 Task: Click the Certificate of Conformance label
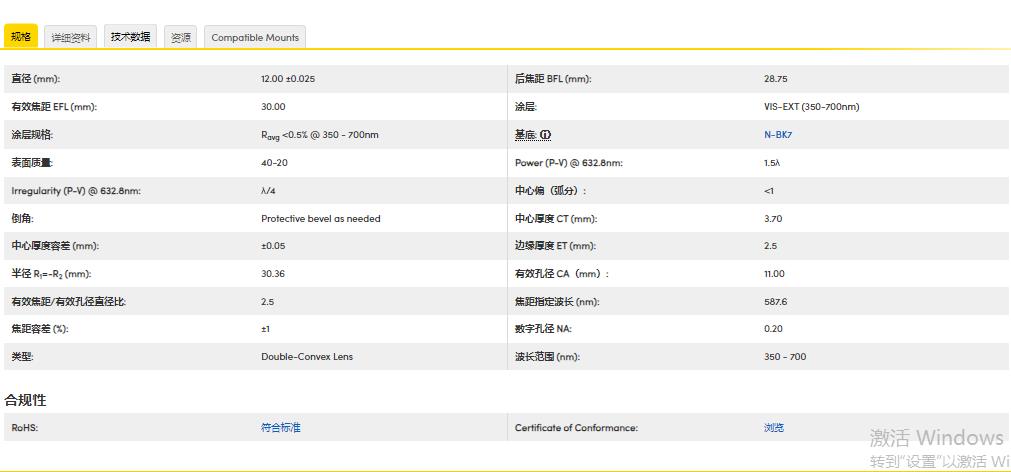click(576, 428)
